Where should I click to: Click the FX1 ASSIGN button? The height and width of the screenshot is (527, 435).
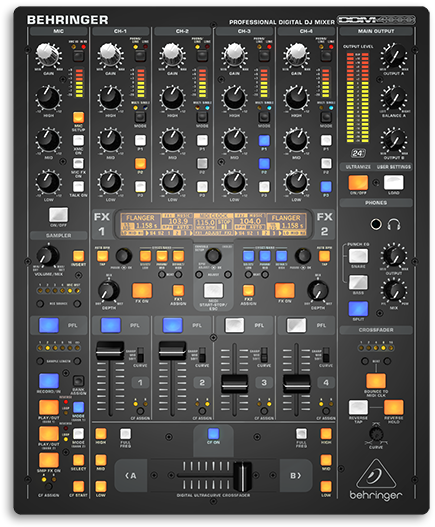coord(178,290)
